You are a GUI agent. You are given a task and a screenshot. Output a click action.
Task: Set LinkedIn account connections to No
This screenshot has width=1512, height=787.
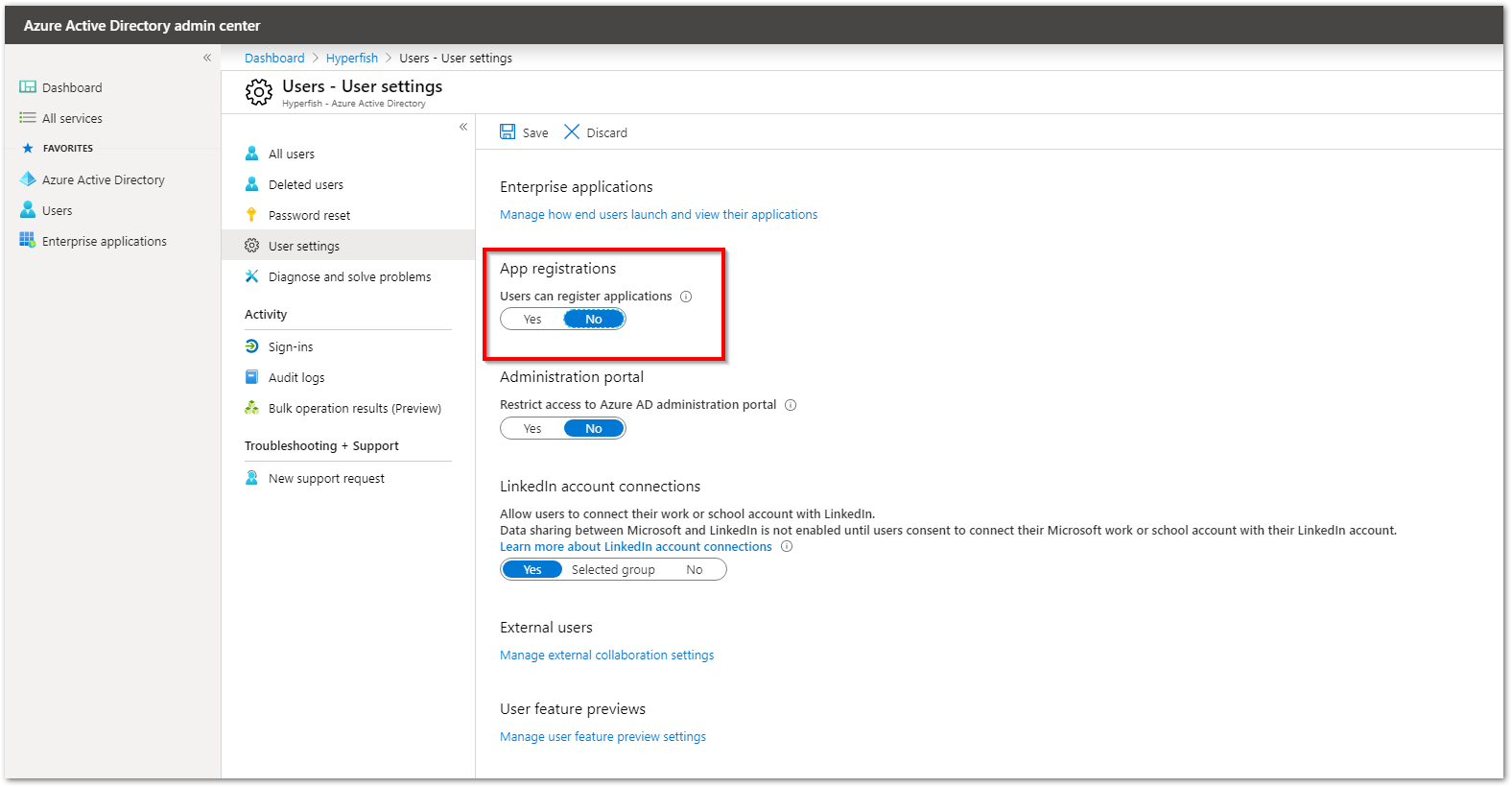[695, 570]
